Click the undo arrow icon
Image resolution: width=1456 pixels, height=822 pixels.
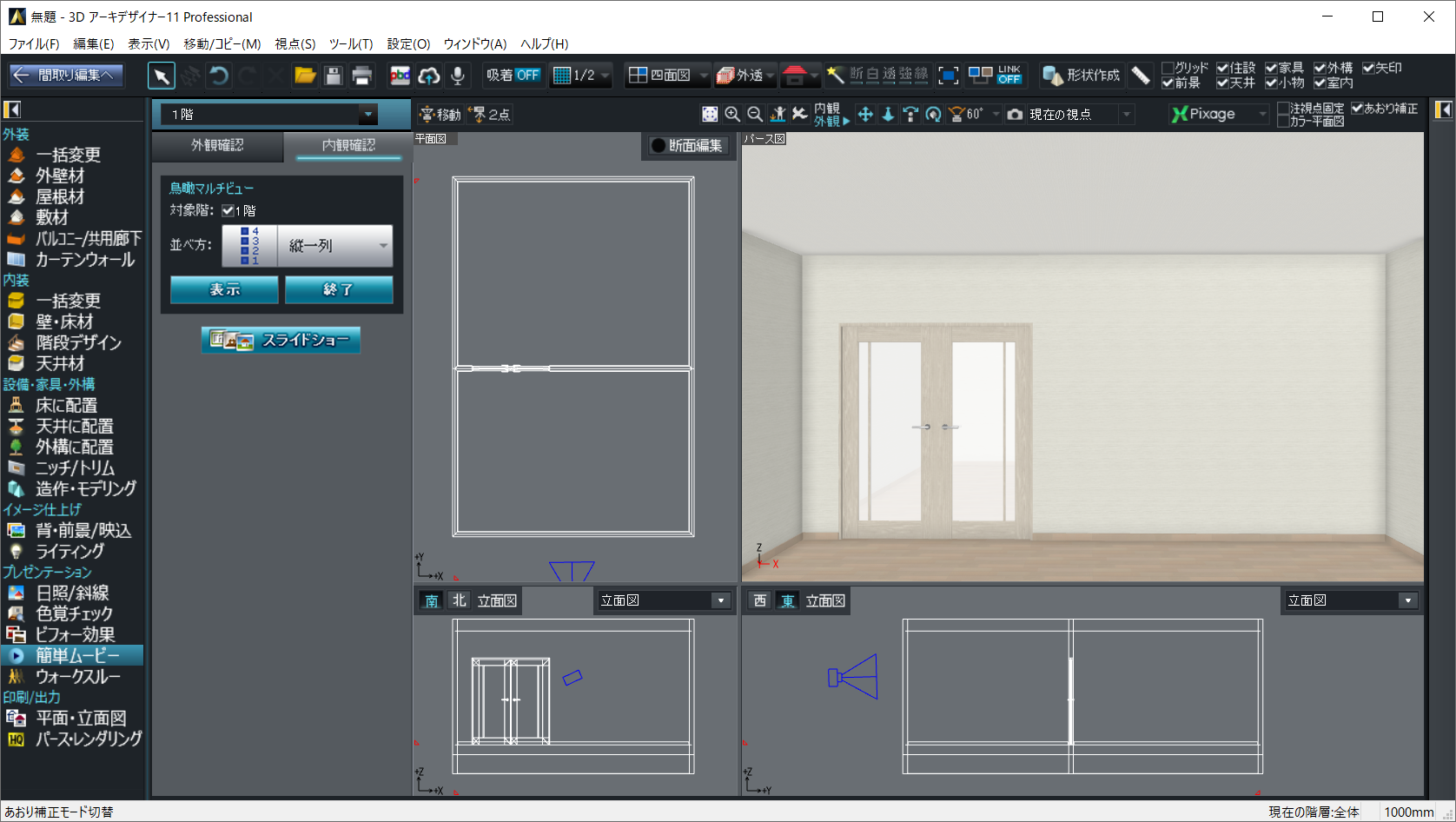point(219,76)
